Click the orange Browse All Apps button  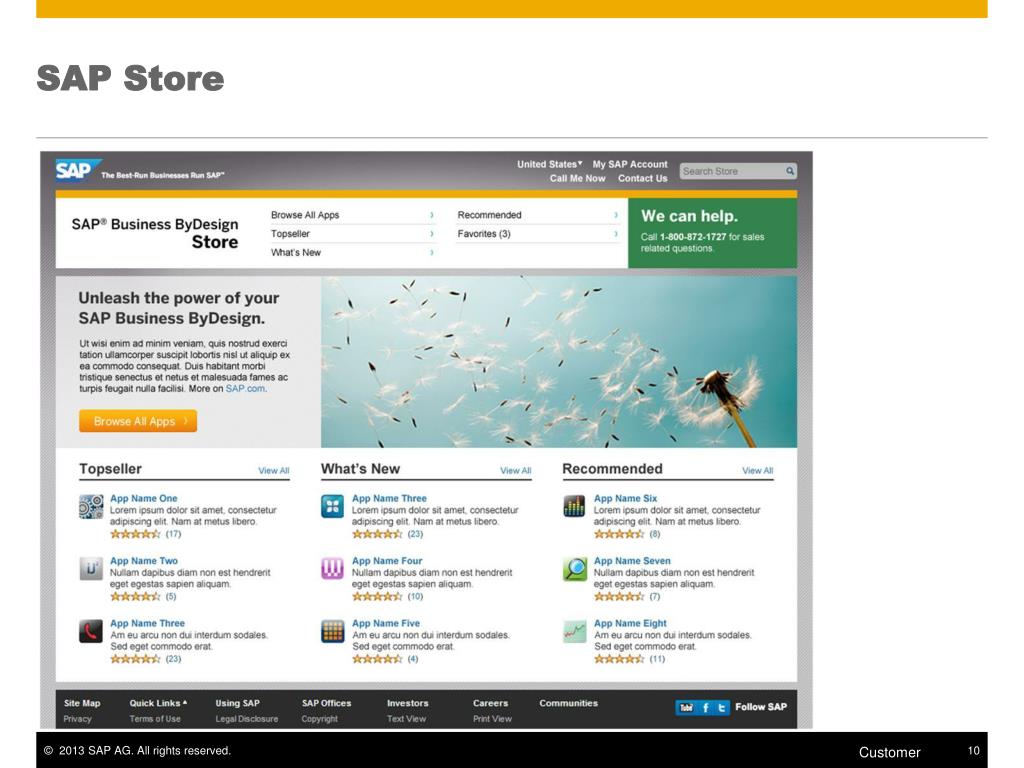point(138,421)
